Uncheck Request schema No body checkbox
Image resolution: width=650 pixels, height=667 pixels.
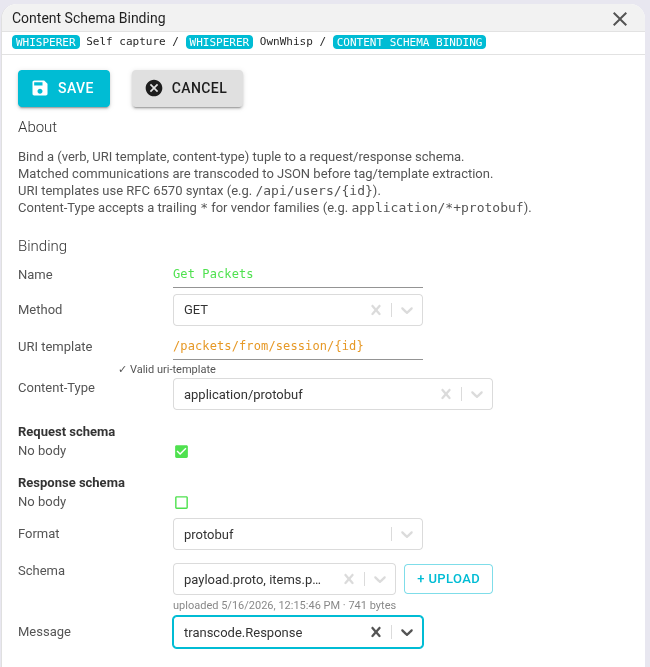point(182,451)
